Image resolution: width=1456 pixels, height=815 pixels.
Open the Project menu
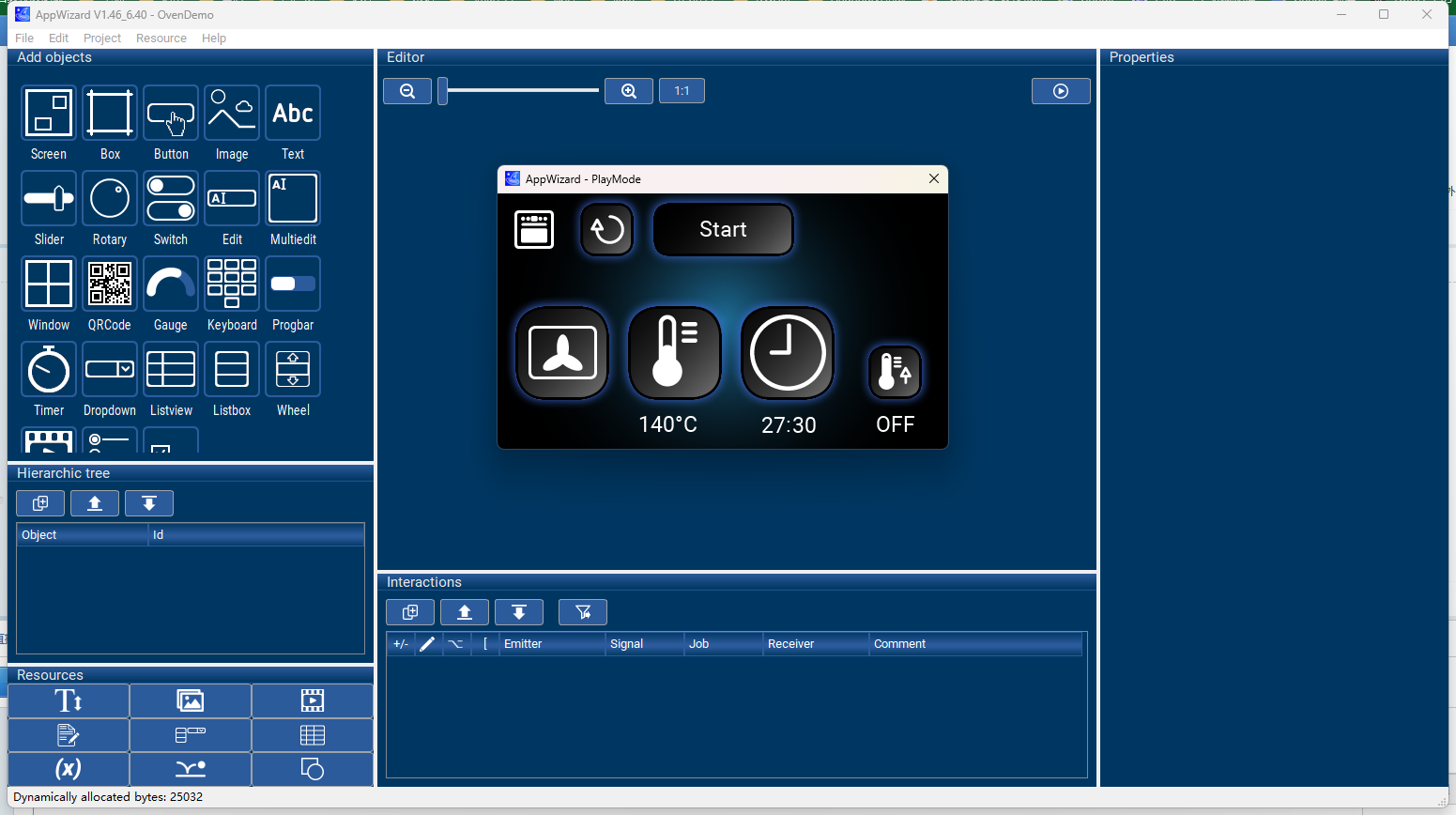[102, 38]
